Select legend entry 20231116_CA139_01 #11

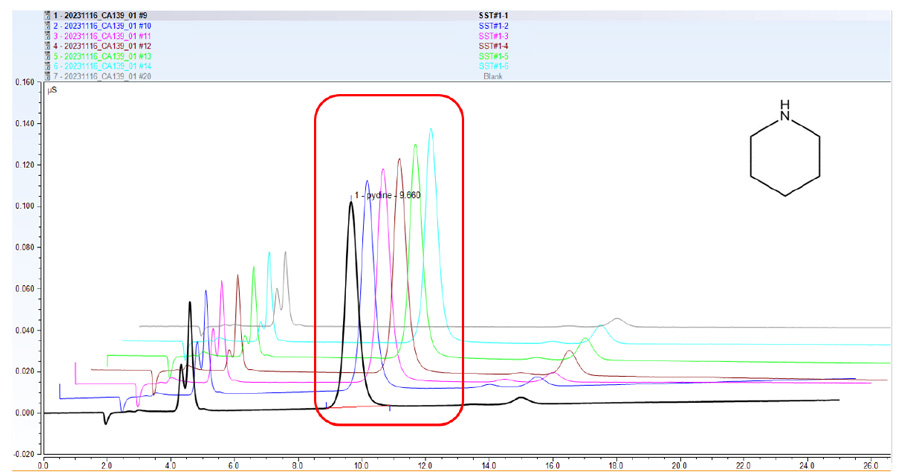point(105,35)
